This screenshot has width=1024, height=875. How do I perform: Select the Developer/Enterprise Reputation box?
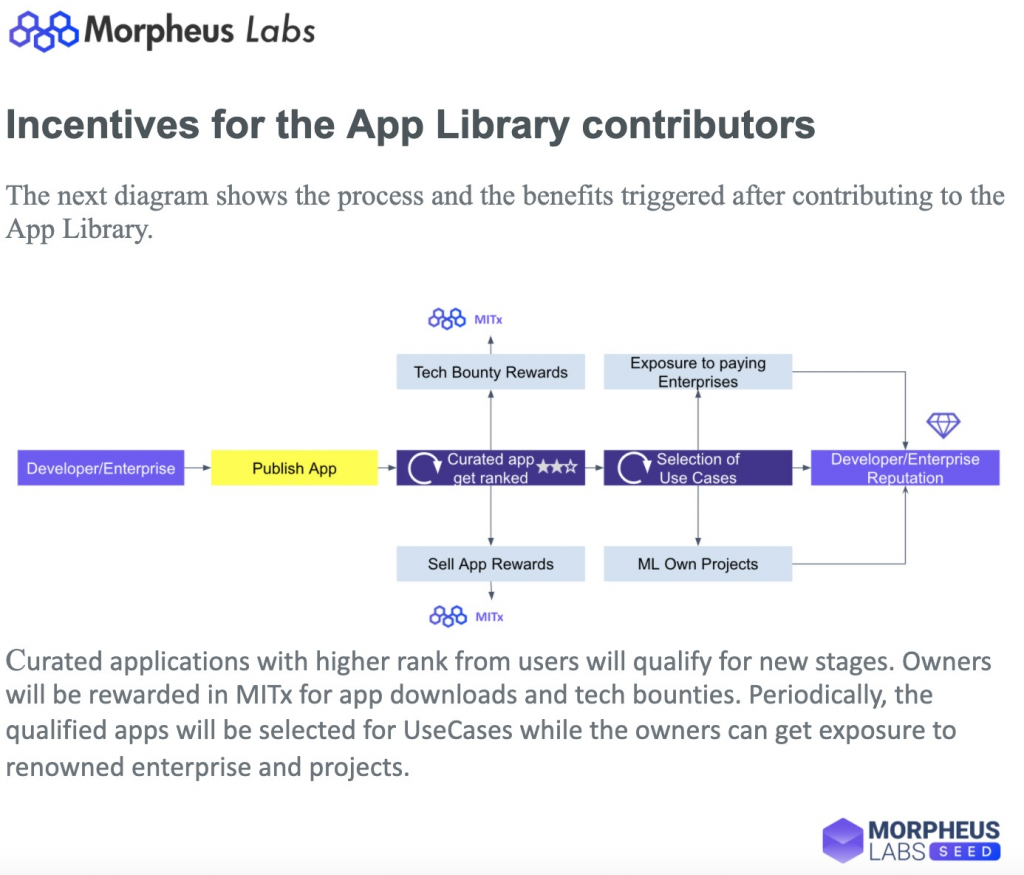tap(905, 468)
